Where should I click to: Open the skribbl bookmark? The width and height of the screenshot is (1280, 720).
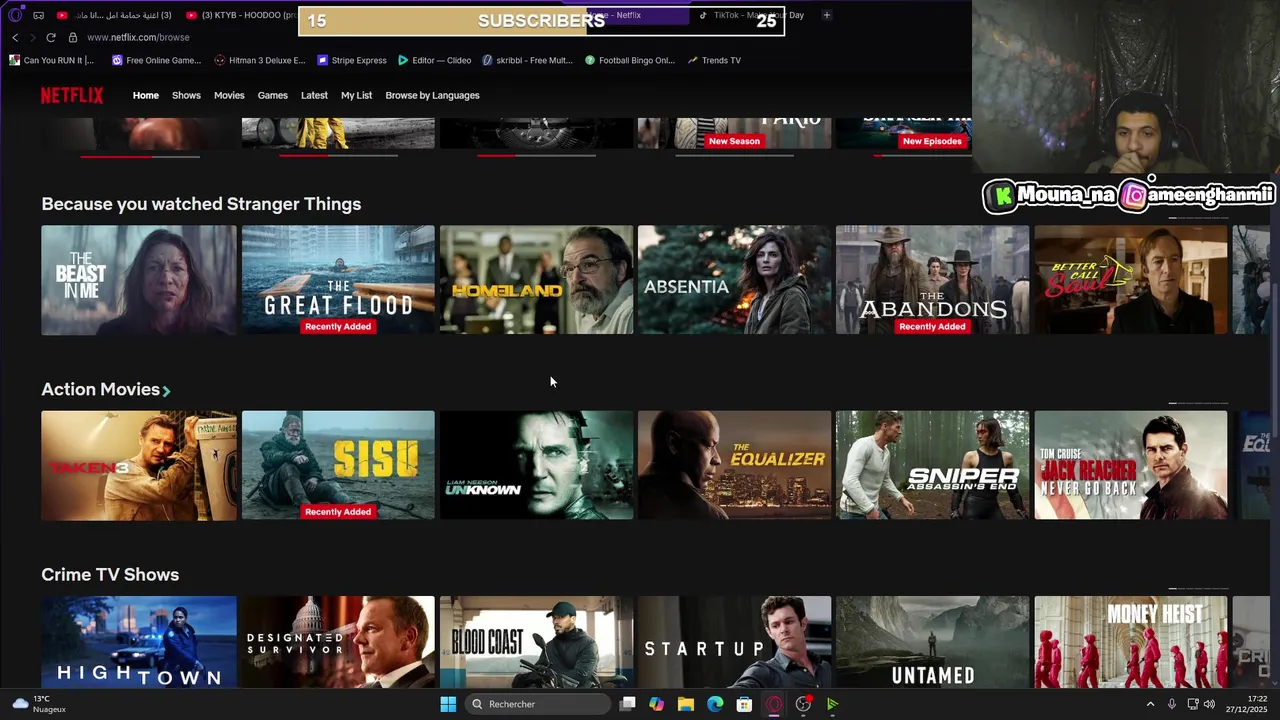pos(527,60)
